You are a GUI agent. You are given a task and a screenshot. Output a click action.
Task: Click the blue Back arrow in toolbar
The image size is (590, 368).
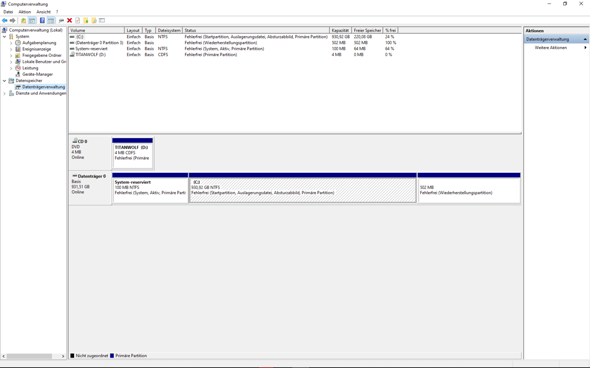click(x=5, y=20)
